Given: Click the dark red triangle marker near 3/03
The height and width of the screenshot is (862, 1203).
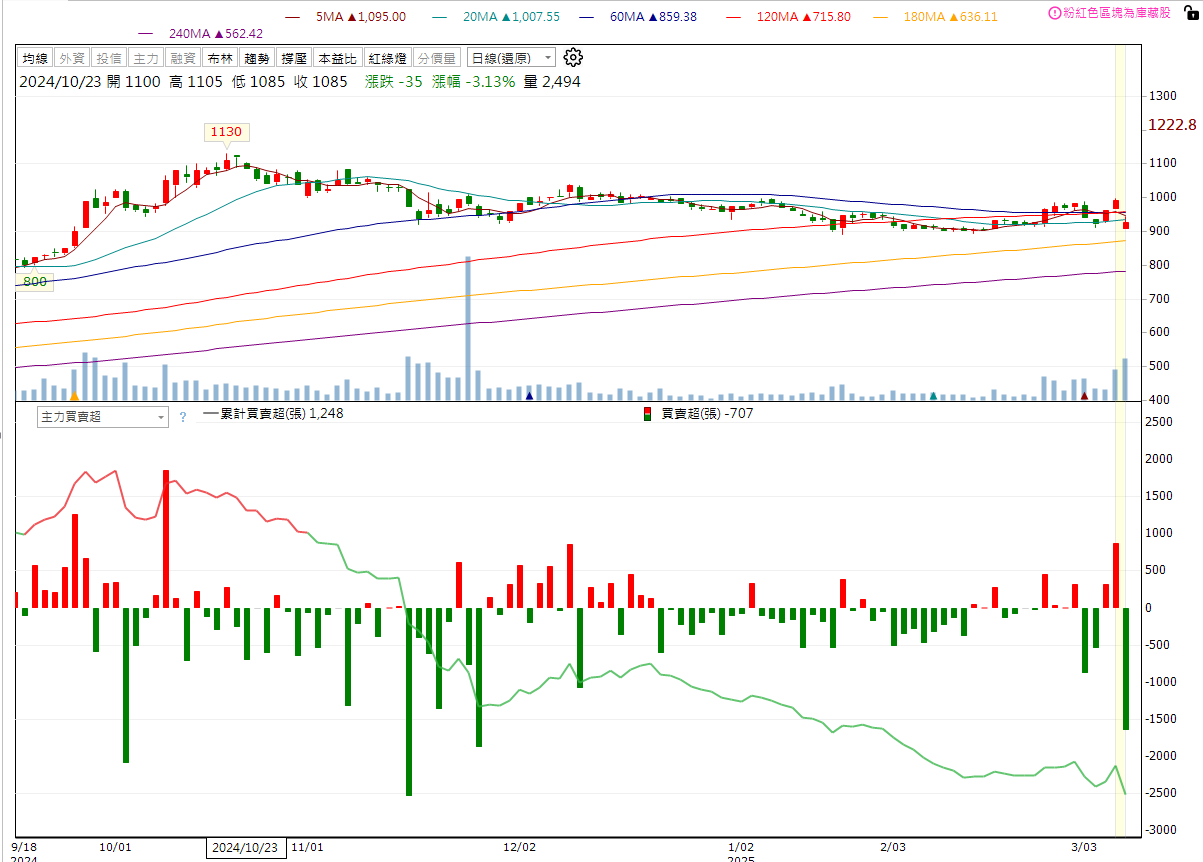Looking at the screenshot, I should (x=1084, y=396).
